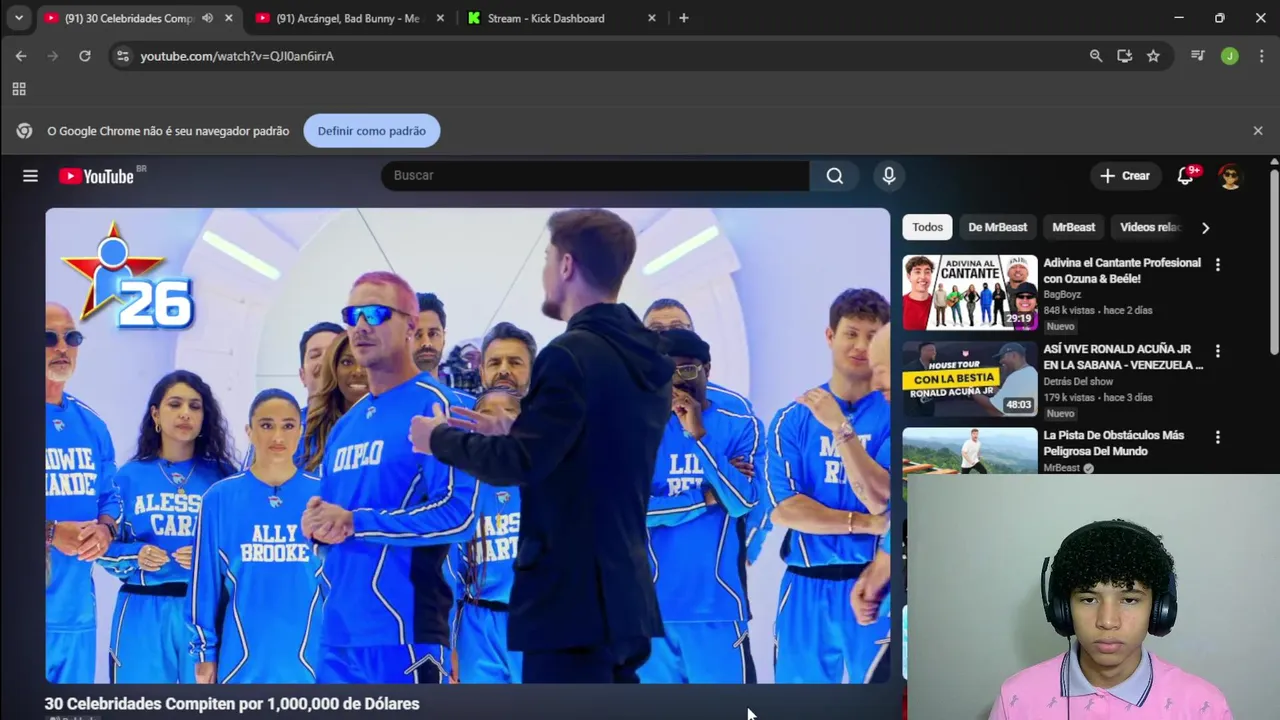Start voice search with microphone icon
Viewport: 1280px width, 720px height.
click(x=889, y=176)
